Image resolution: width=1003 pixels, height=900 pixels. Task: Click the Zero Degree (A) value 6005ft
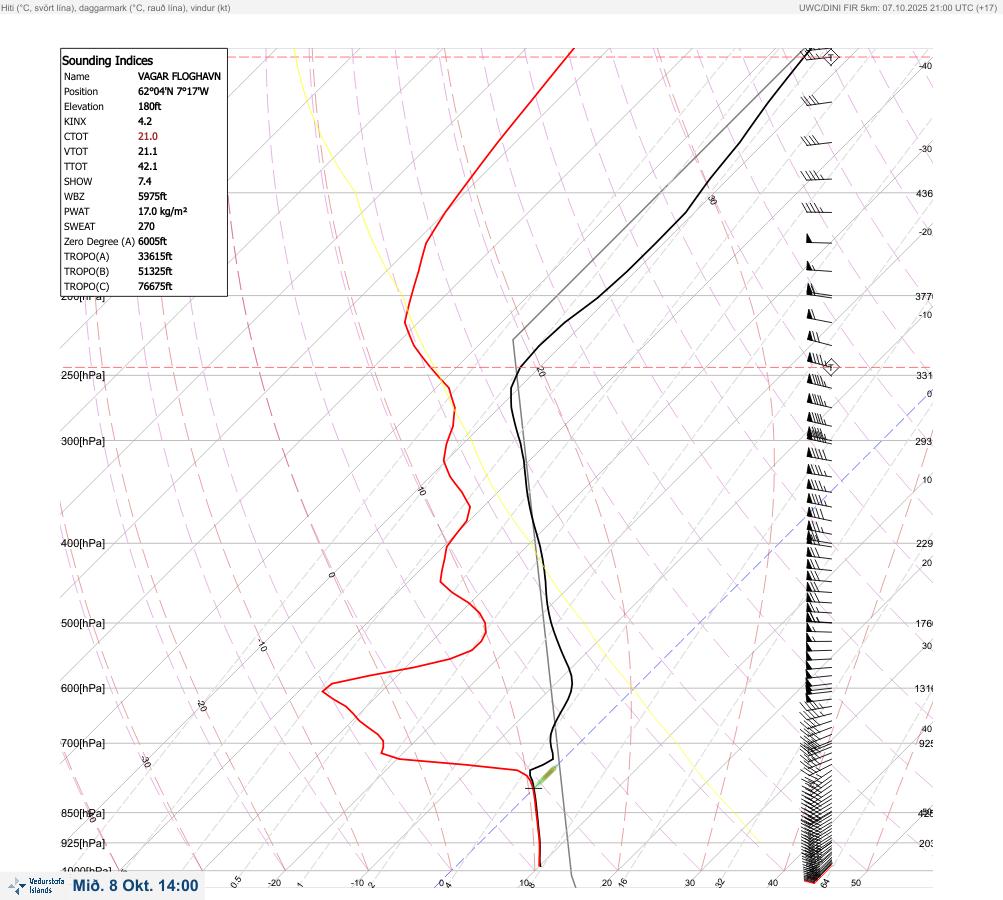click(152, 241)
